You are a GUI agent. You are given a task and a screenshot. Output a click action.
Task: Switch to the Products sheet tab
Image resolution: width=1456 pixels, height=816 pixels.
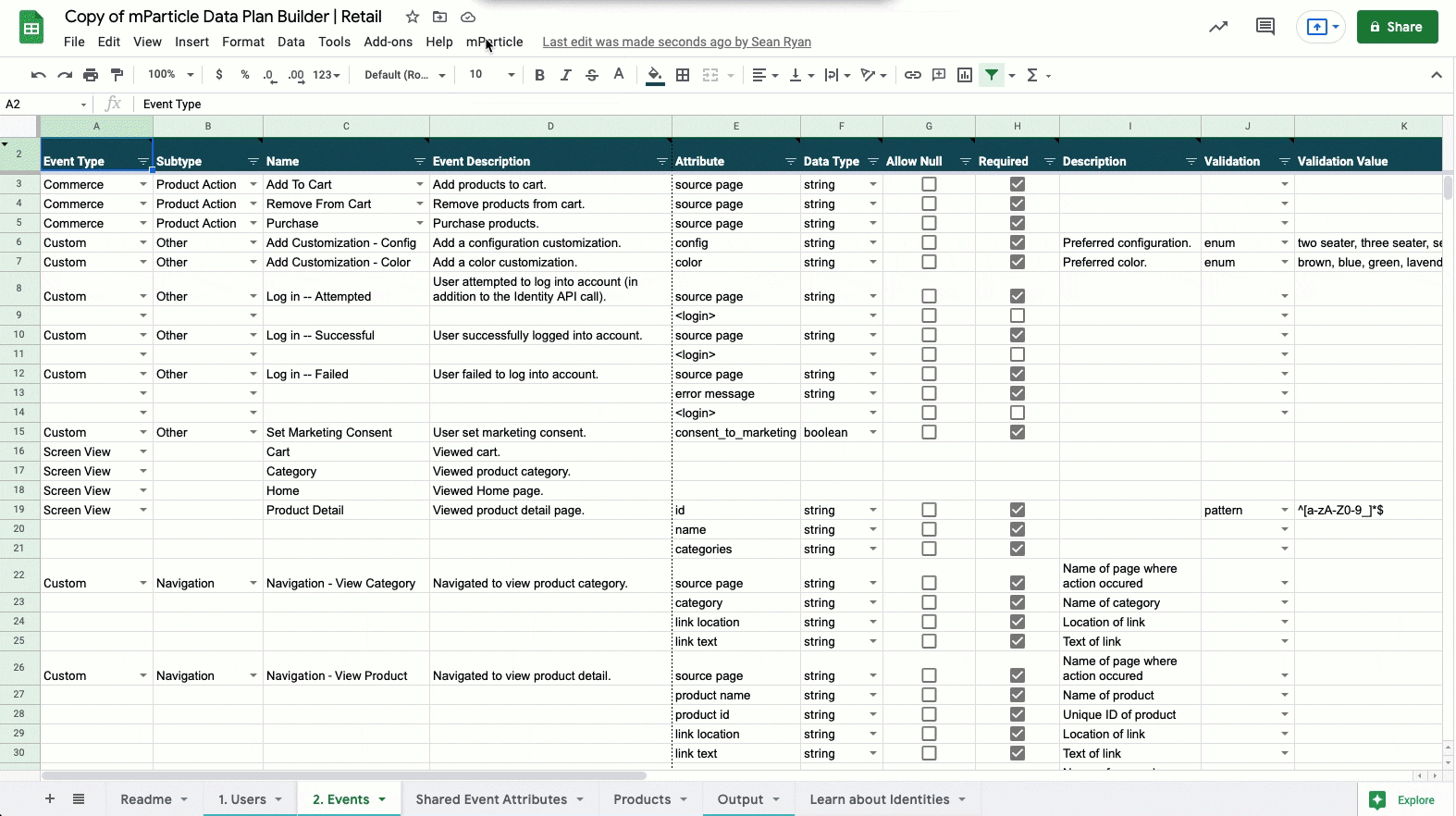click(x=642, y=799)
